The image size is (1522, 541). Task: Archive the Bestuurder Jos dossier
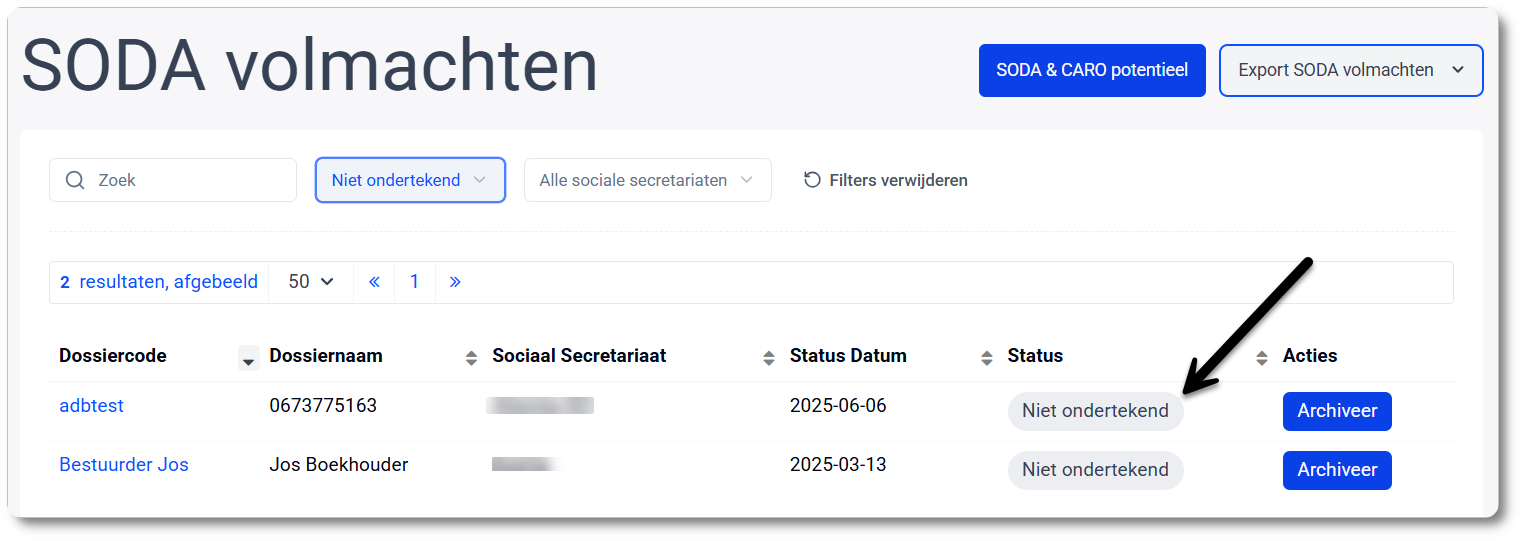tap(1337, 470)
